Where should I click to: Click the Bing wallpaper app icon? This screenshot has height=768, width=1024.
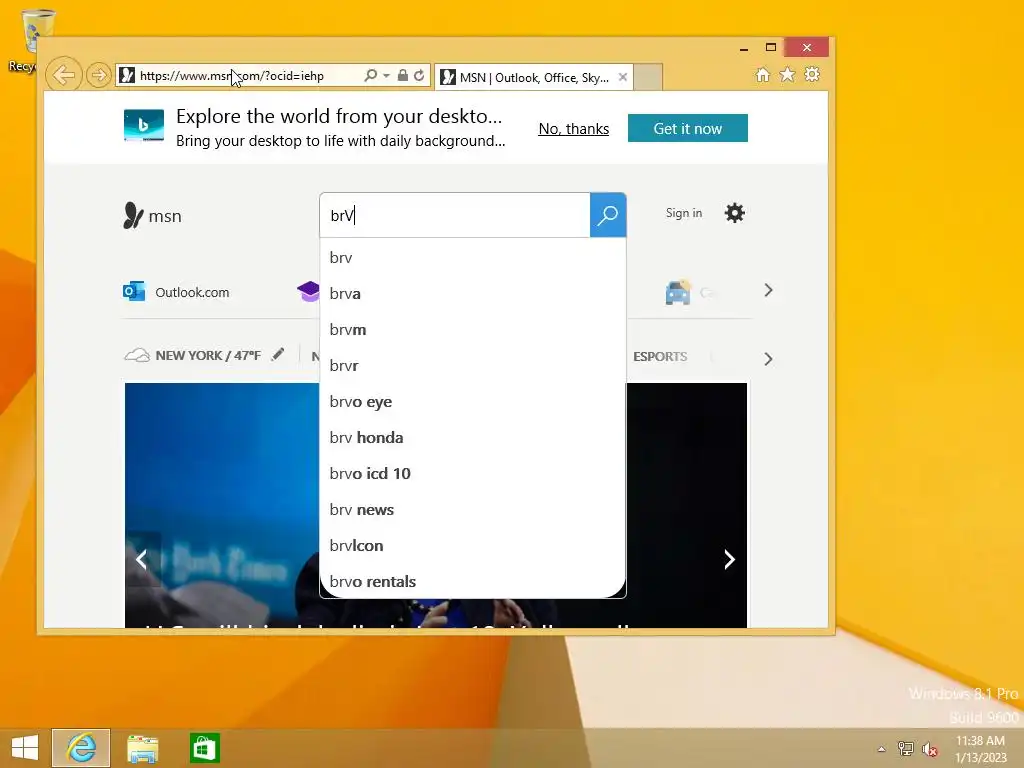coord(144,125)
